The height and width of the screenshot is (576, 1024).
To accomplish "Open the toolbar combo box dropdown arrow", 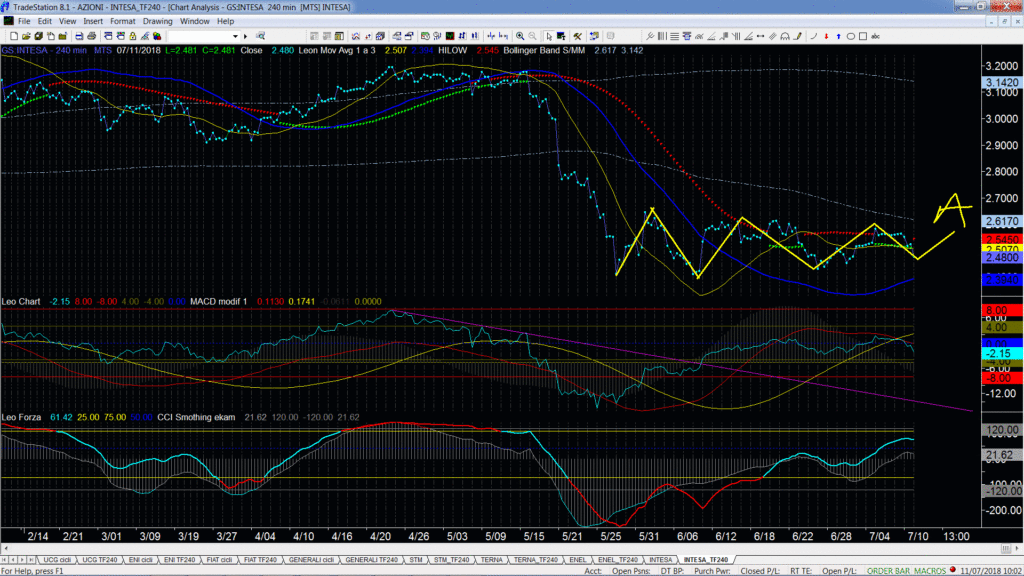I will click(x=235, y=36).
